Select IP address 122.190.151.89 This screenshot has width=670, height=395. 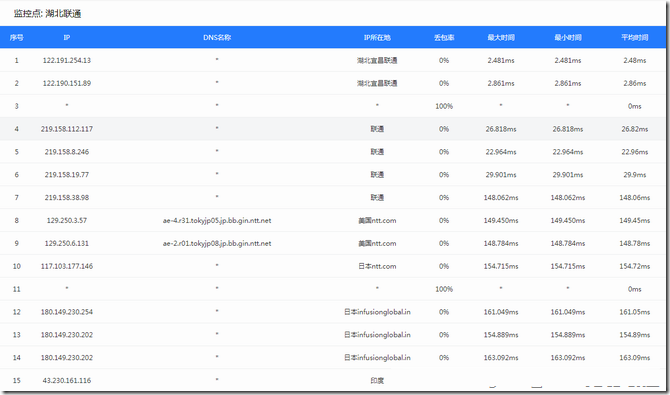point(67,83)
